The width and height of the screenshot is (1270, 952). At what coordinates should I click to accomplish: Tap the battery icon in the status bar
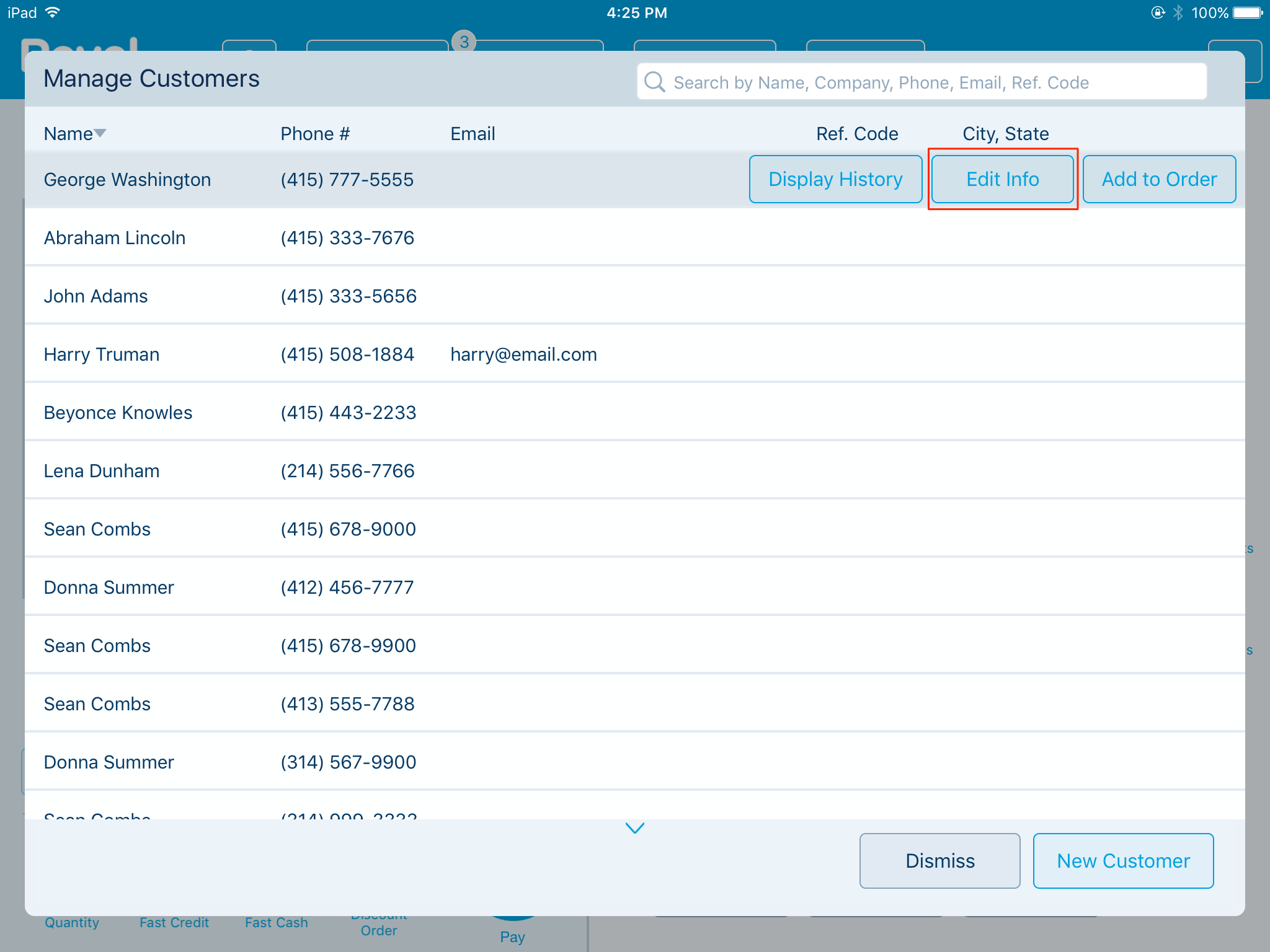point(1248,12)
